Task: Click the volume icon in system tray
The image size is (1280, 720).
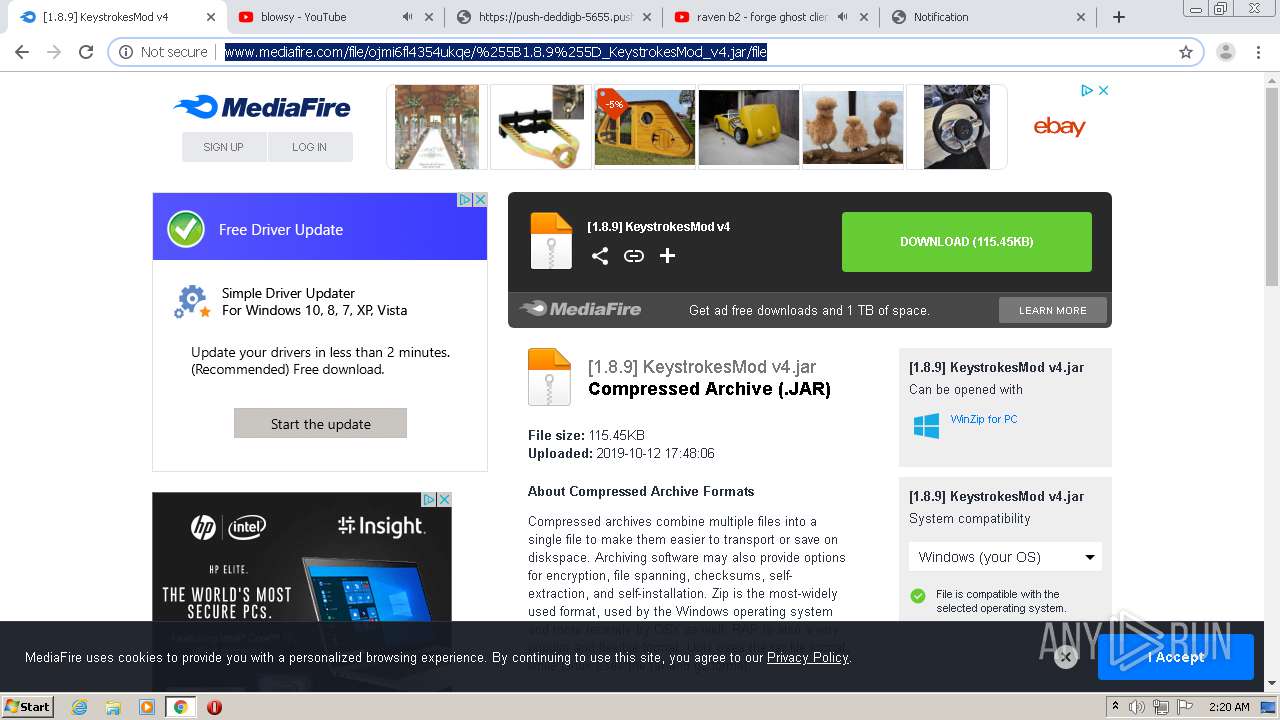Action: coord(1136,707)
